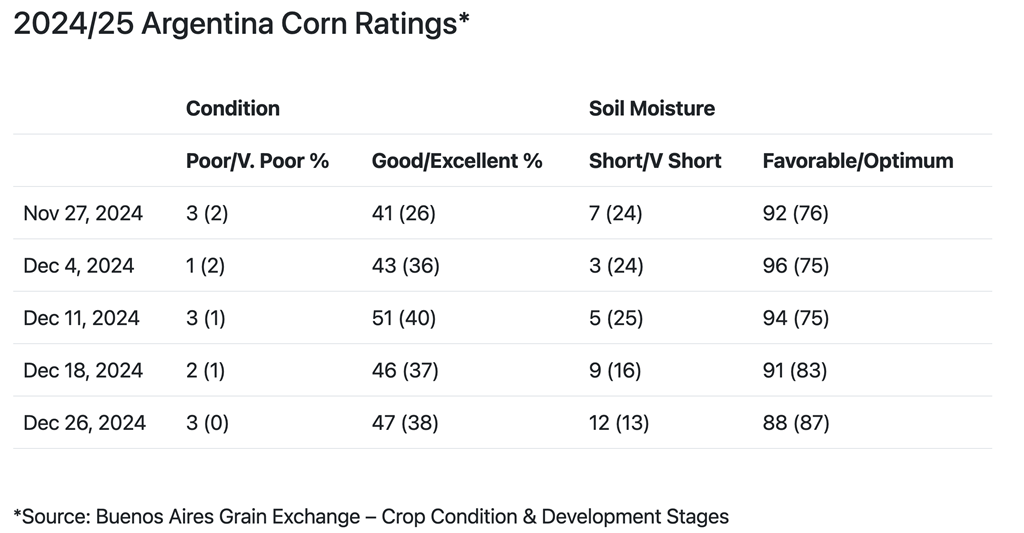Select the Dec 11, 2024 row label
Image resolution: width=1024 pixels, height=533 pixels.
[x=81, y=318]
